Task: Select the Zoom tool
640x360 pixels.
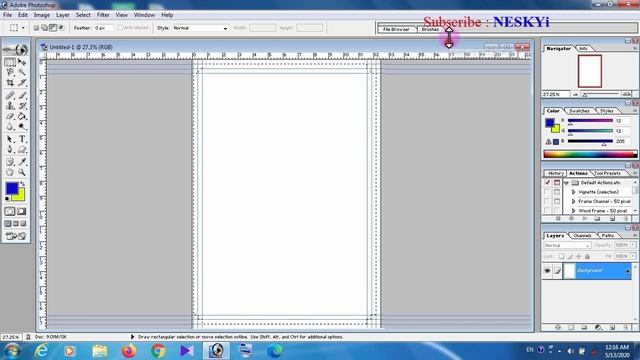Action: click(22, 172)
